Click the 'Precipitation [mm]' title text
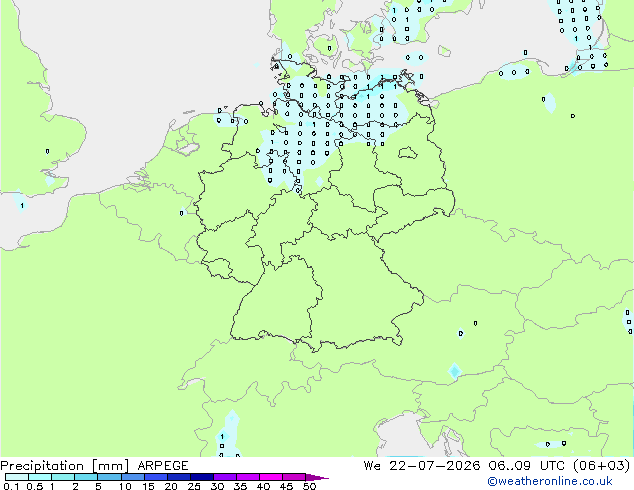 (x=65, y=466)
